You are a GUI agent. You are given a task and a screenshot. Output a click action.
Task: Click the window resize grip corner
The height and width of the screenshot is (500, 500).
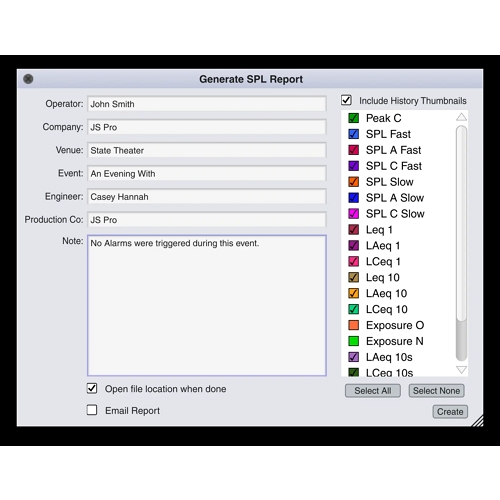coord(478,421)
